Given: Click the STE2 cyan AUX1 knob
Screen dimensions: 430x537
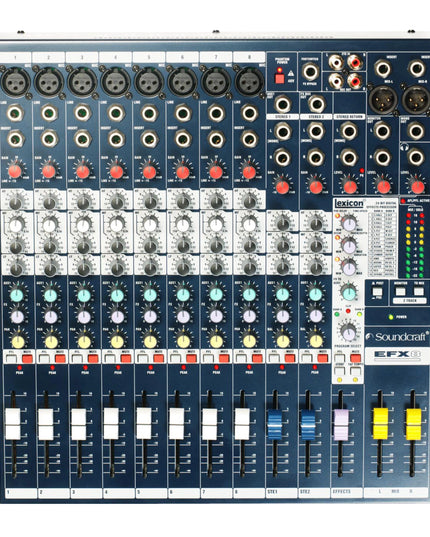Looking at the screenshot, I should 315,294.
